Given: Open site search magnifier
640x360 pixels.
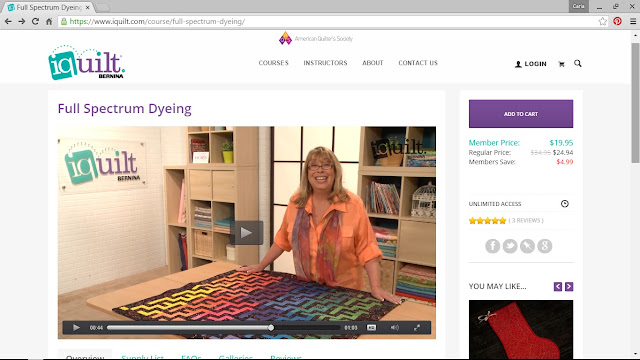Looking at the screenshot, I should click(578, 63).
